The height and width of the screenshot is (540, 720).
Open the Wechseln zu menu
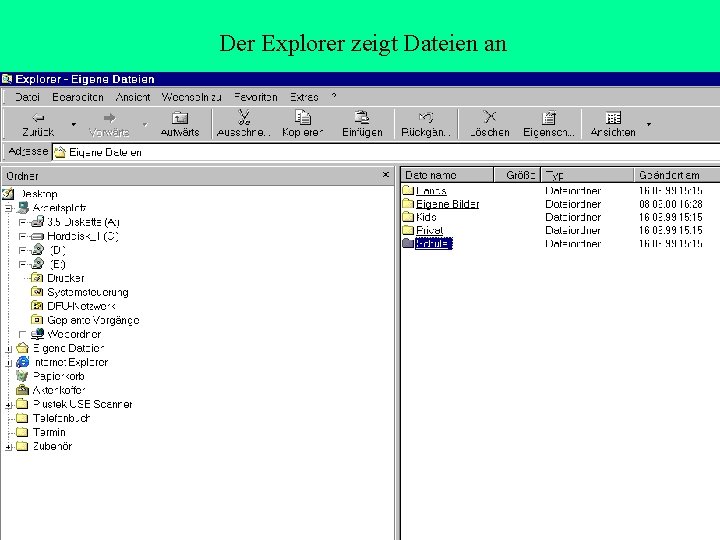191,97
